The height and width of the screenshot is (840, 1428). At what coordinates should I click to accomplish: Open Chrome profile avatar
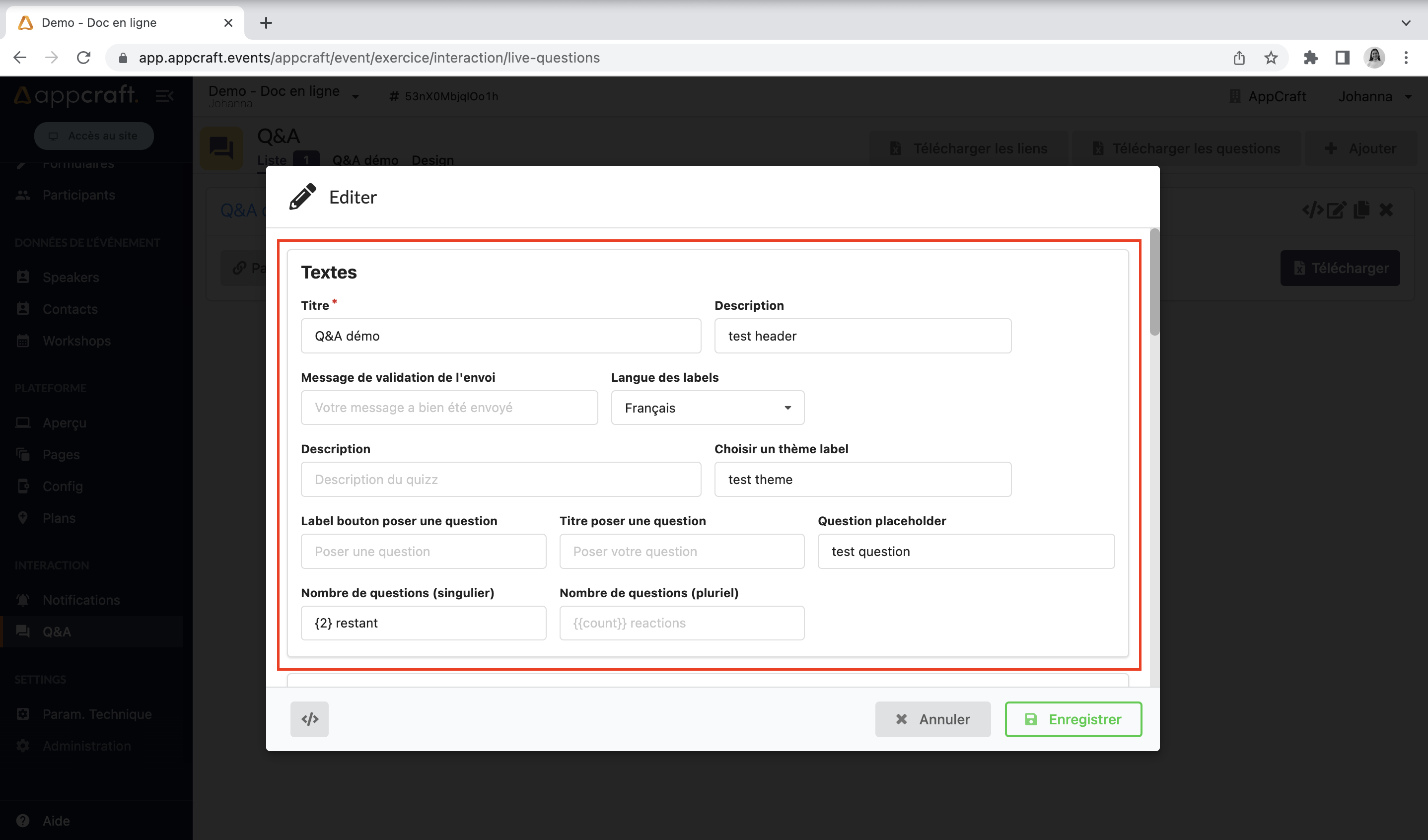pyautogui.click(x=1374, y=58)
